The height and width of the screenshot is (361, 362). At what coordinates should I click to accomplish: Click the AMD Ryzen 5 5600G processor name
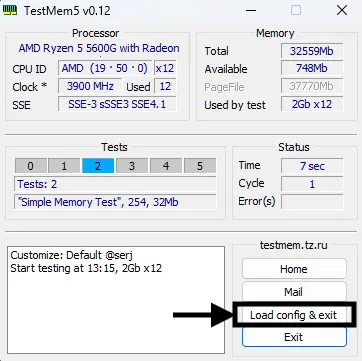click(99, 48)
